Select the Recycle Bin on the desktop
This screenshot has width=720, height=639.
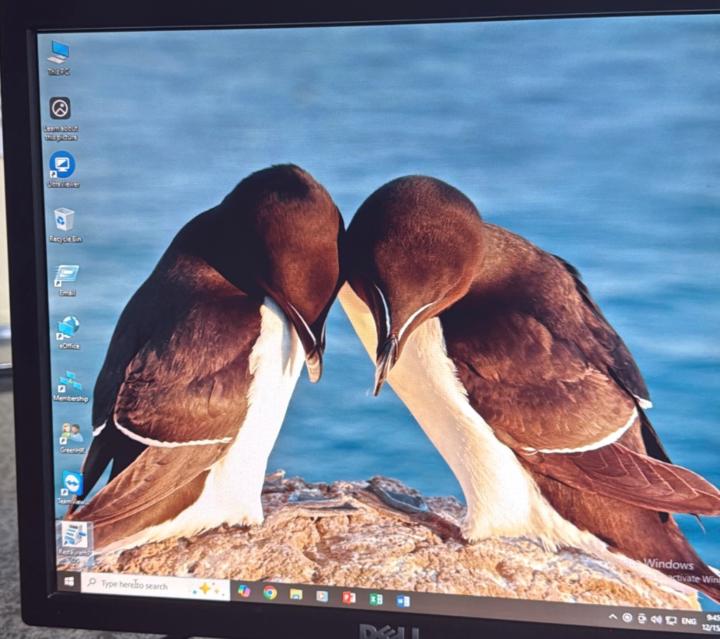[65, 219]
